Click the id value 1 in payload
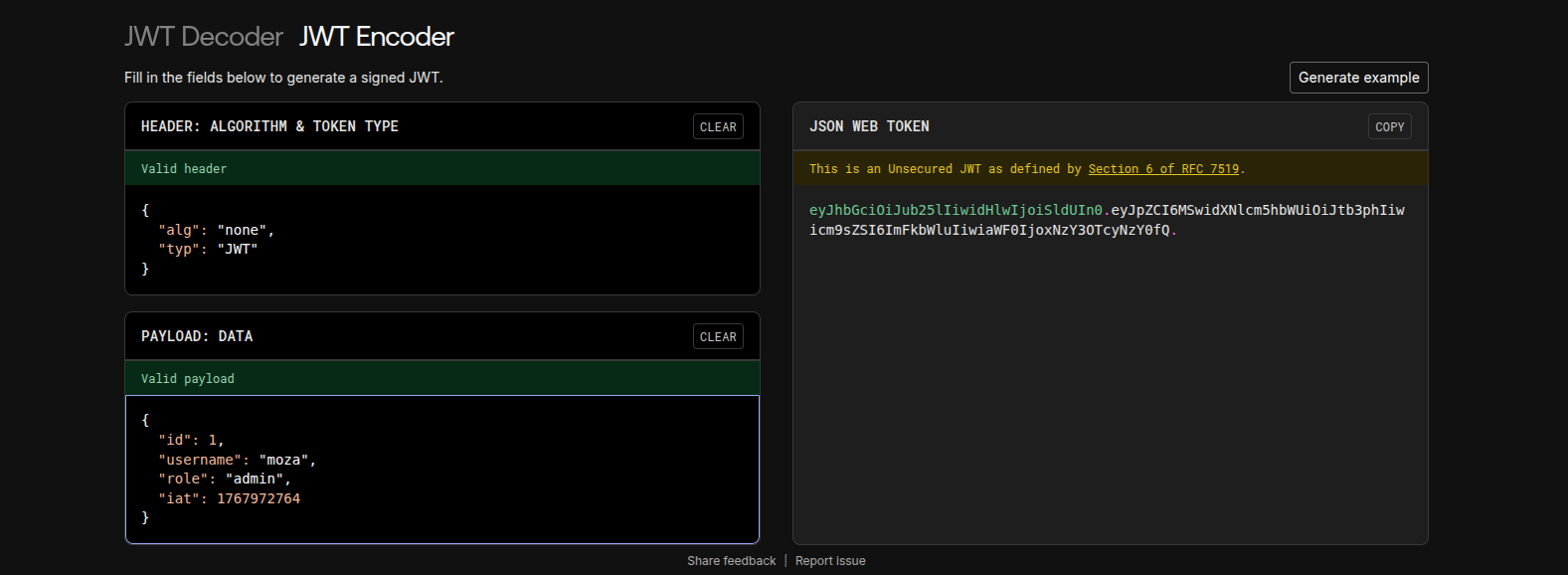Screen dimensions: 1568x575 [212, 440]
